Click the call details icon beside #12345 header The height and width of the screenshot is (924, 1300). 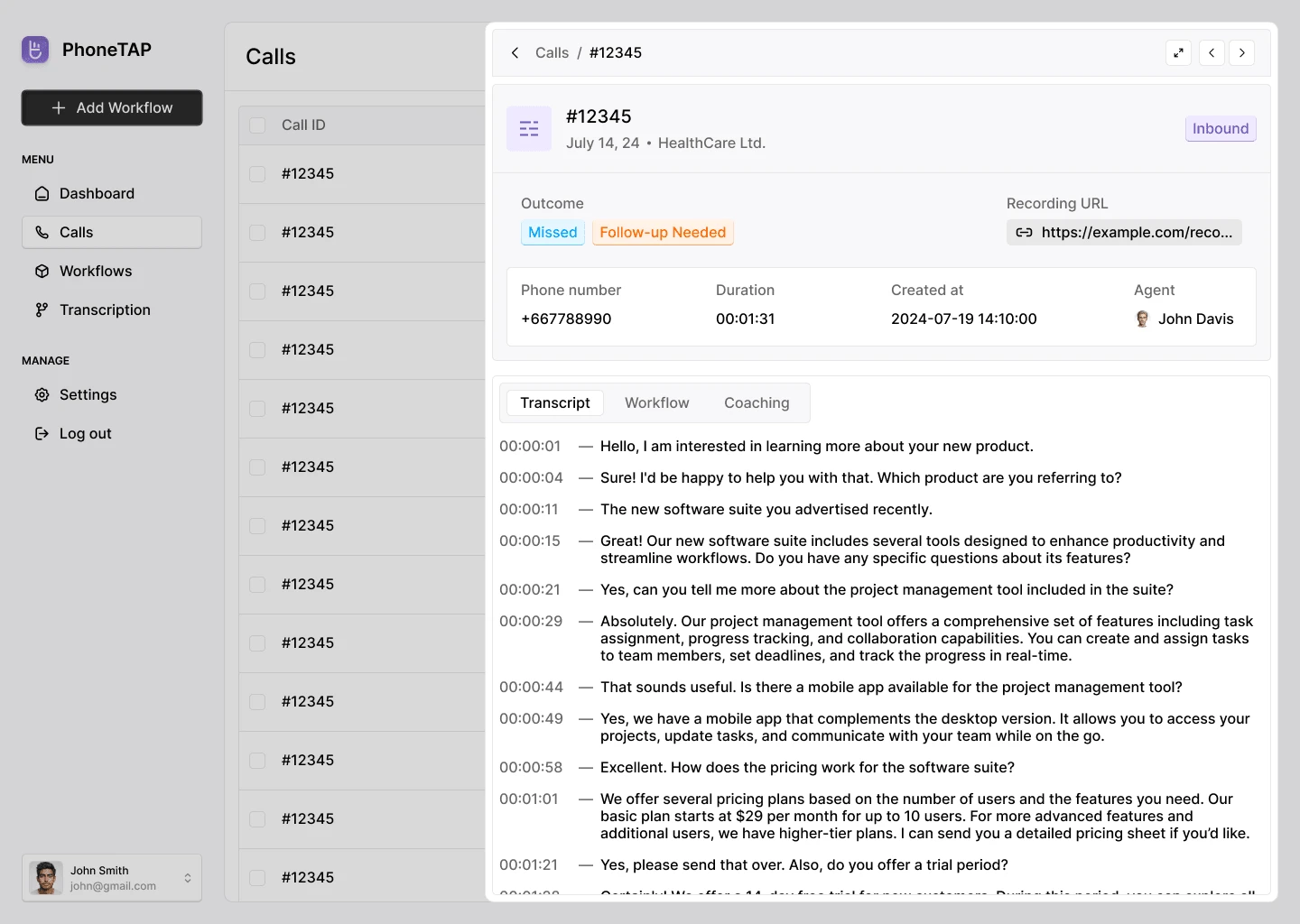(x=529, y=129)
